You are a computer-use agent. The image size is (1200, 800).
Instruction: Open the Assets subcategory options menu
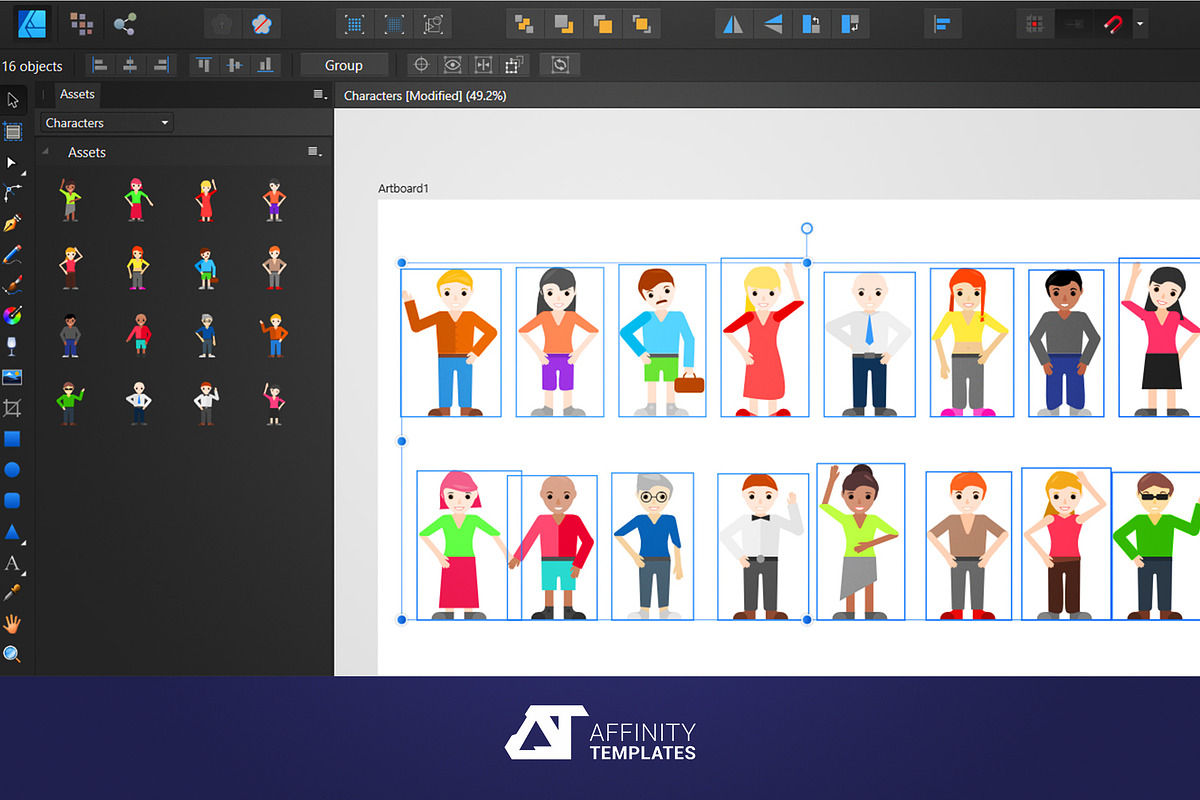[315, 152]
